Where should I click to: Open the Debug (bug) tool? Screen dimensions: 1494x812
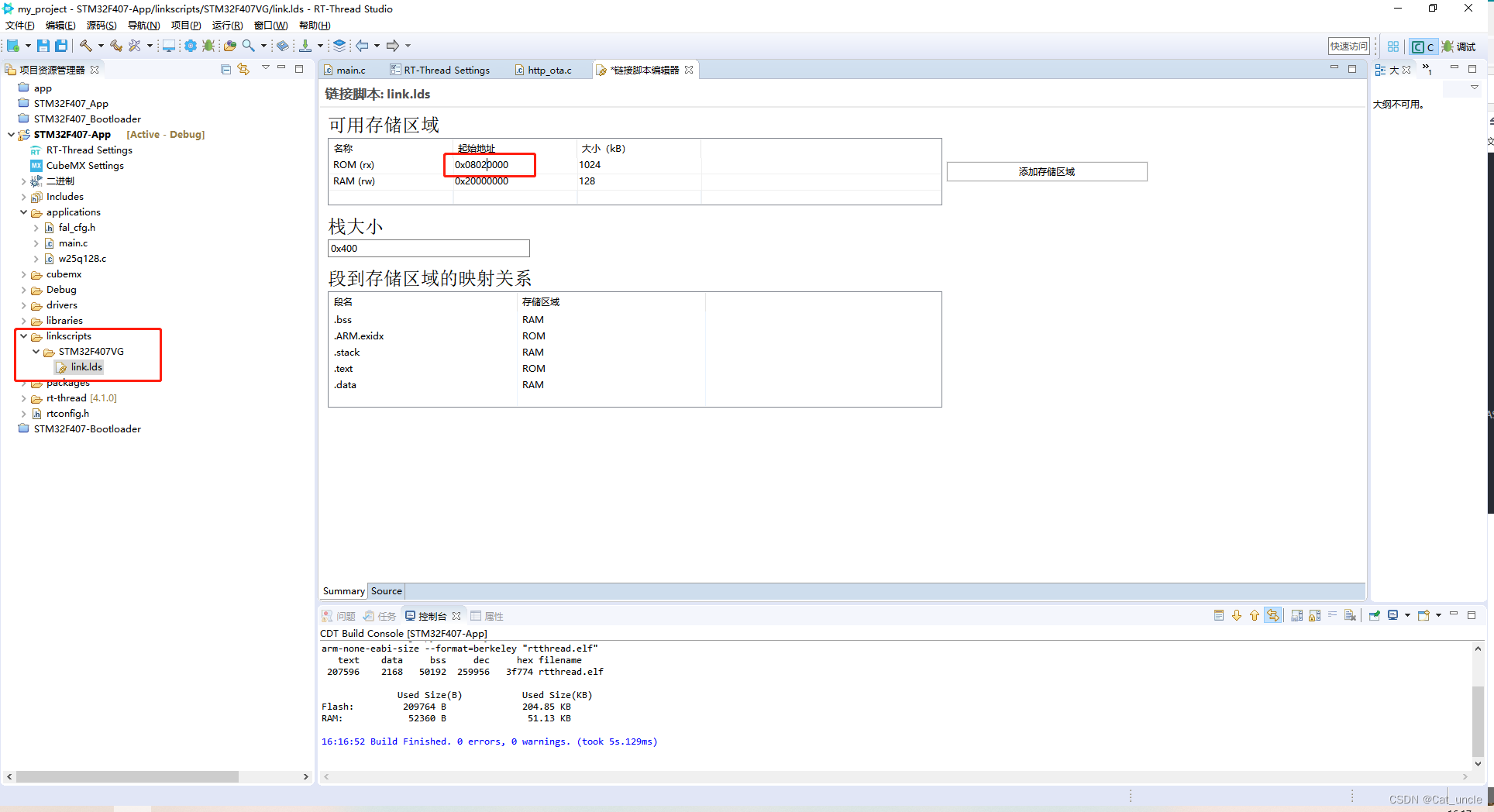pos(208,46)
